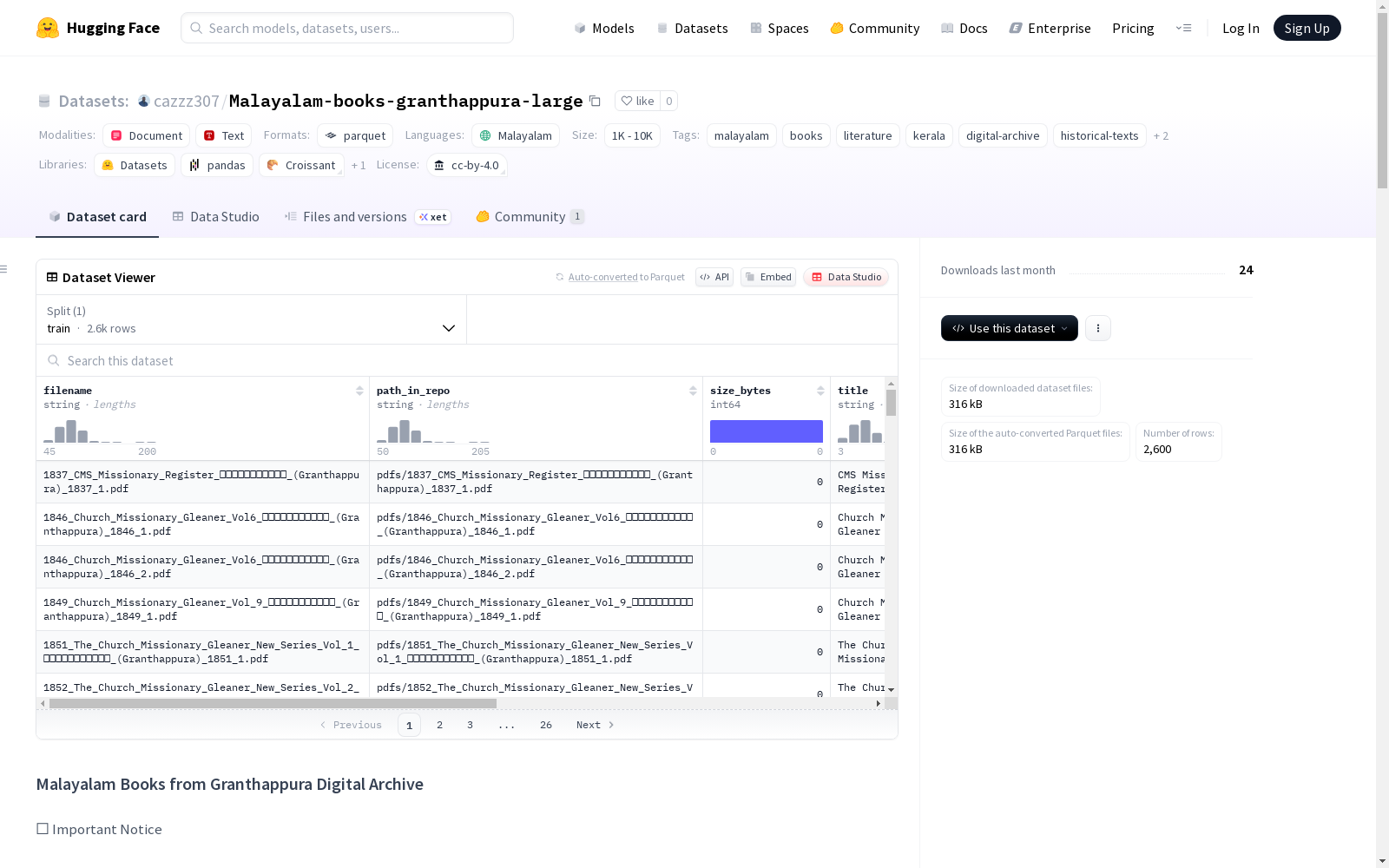Image resolution: width=1389 pixels, height=868 pixels.
Task: Click the Log In link
Action: coord(1241,28)
